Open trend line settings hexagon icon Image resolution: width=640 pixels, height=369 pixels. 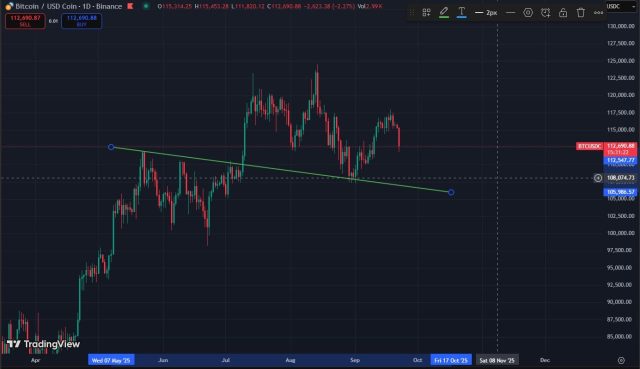[528, 13]
